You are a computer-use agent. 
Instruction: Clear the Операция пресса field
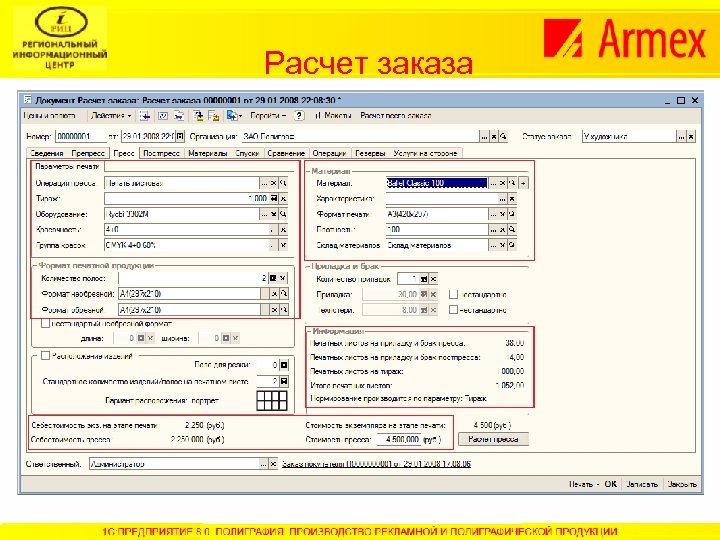click(x=274, y=183)
